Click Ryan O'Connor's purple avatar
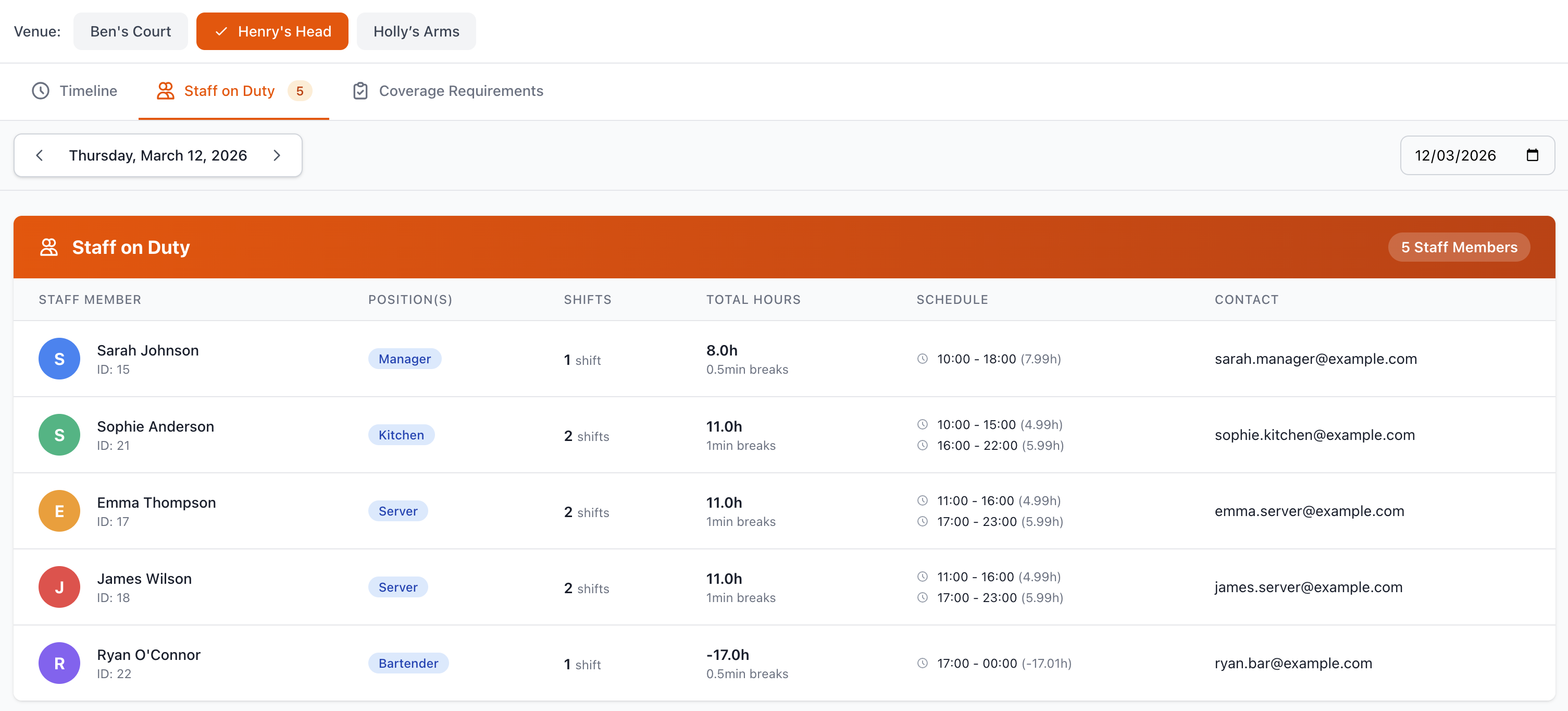The height and width of the screenshot is (711, 1568). (59, 664)
